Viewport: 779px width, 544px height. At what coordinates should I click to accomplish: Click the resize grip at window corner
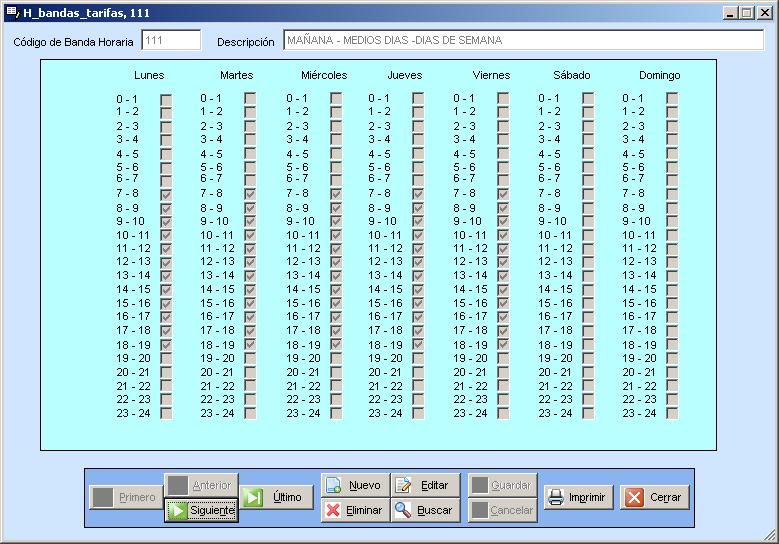point(770,536)
